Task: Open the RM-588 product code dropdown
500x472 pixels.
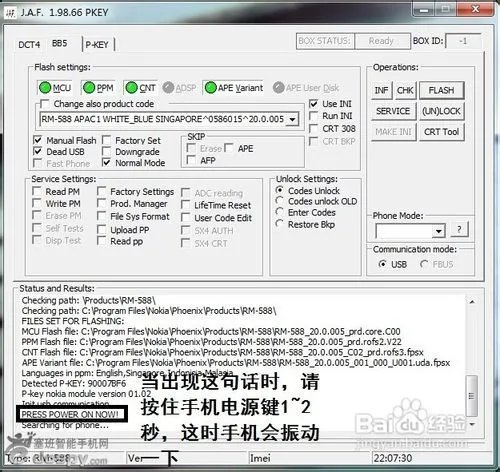Action: coord(292,119)
